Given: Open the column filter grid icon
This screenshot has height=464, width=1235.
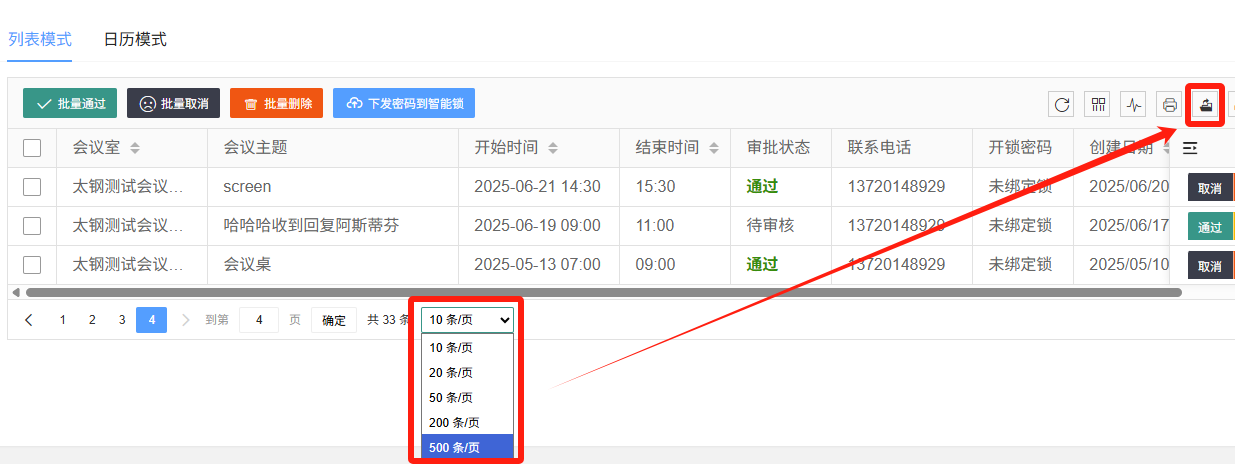Looking at the screenshot, I should coord(1098,104).
